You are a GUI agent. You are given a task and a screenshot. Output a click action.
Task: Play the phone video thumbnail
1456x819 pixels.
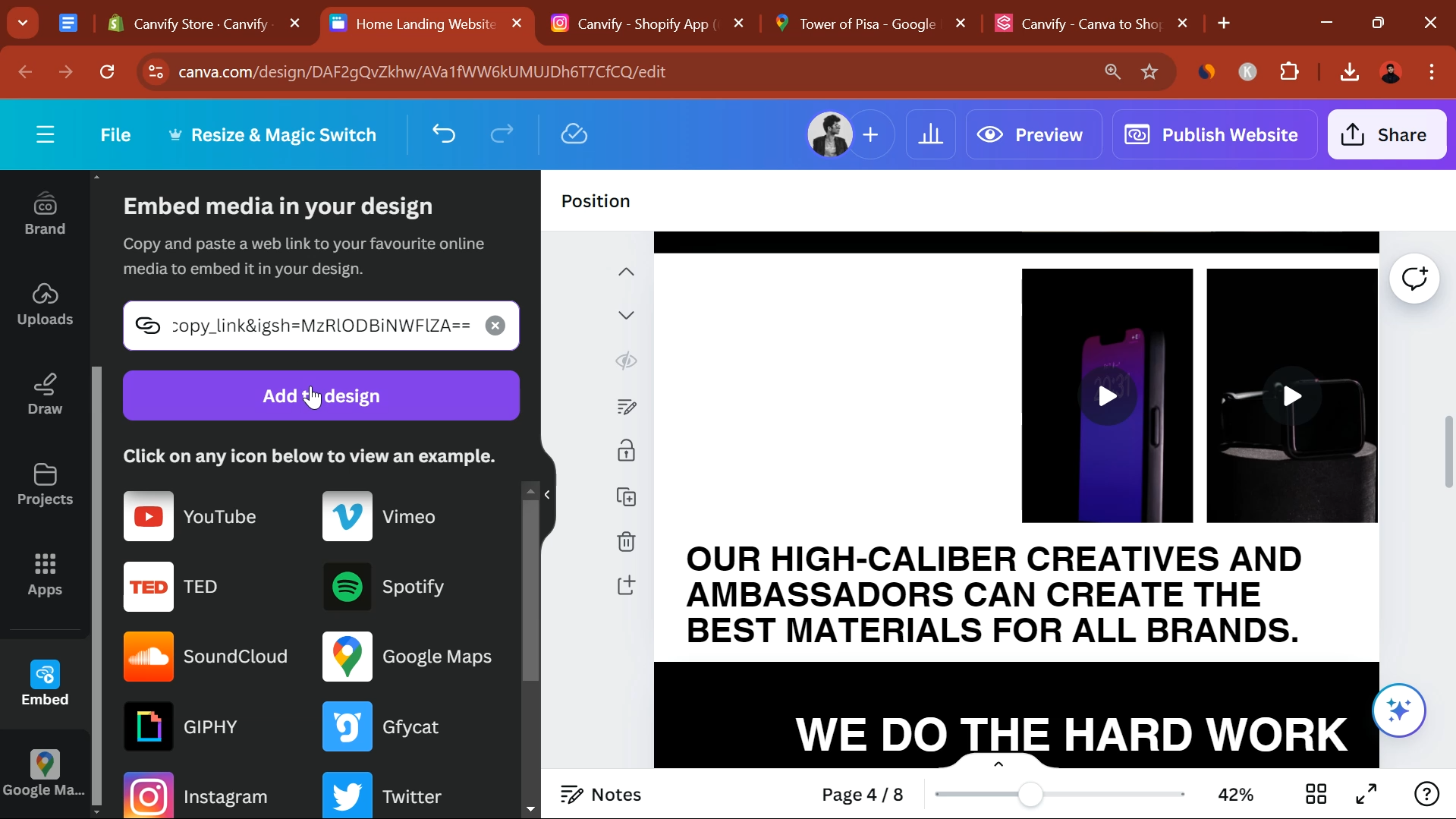point(1107,396)
